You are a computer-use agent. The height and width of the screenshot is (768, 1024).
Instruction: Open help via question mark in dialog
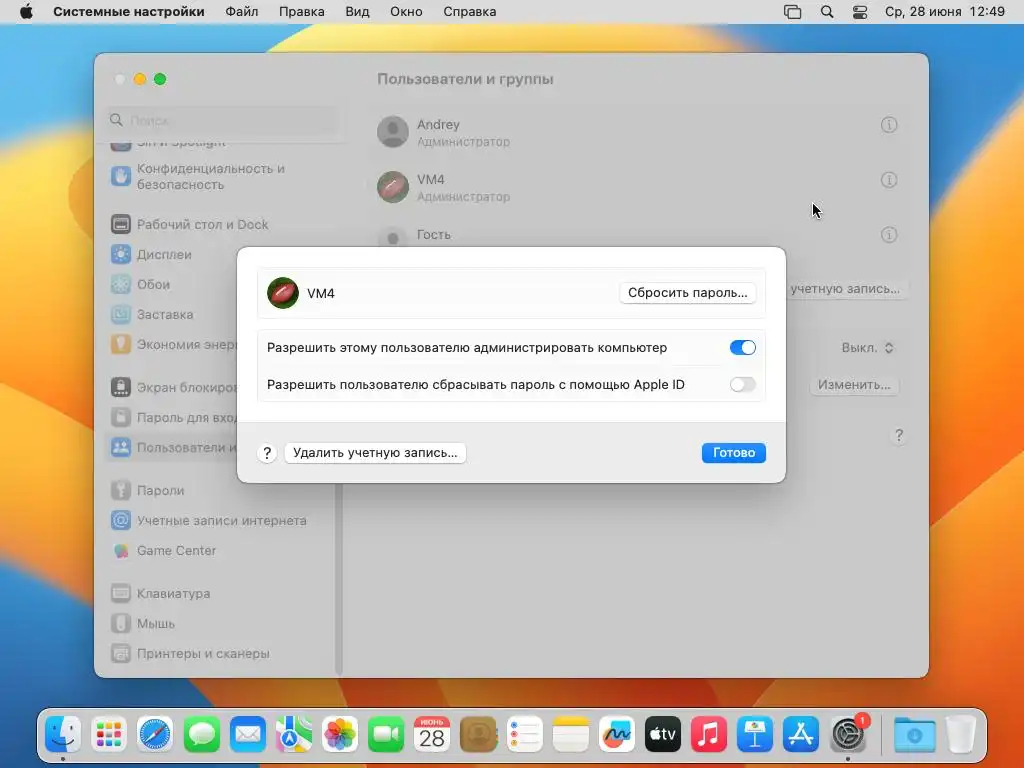[x=266, y=453]
